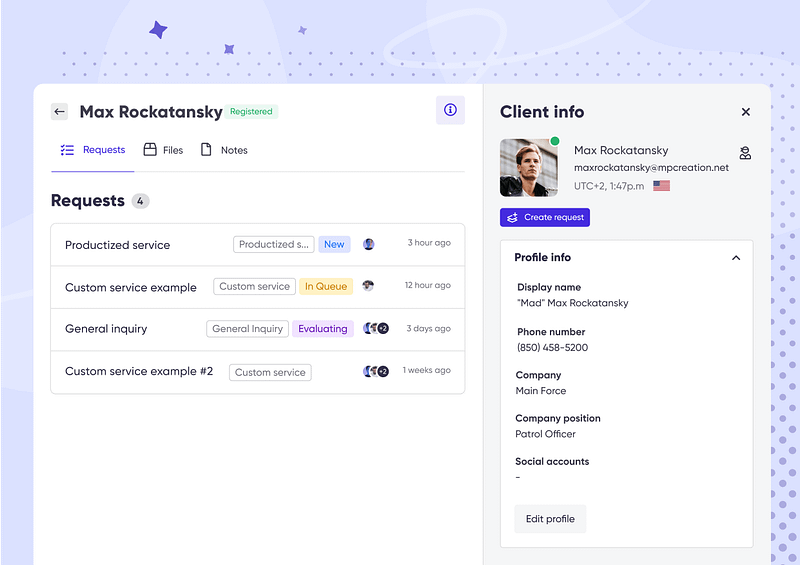The image size is (800, 565).
Task: Click the company value Main Force
Action: [541, 391]
